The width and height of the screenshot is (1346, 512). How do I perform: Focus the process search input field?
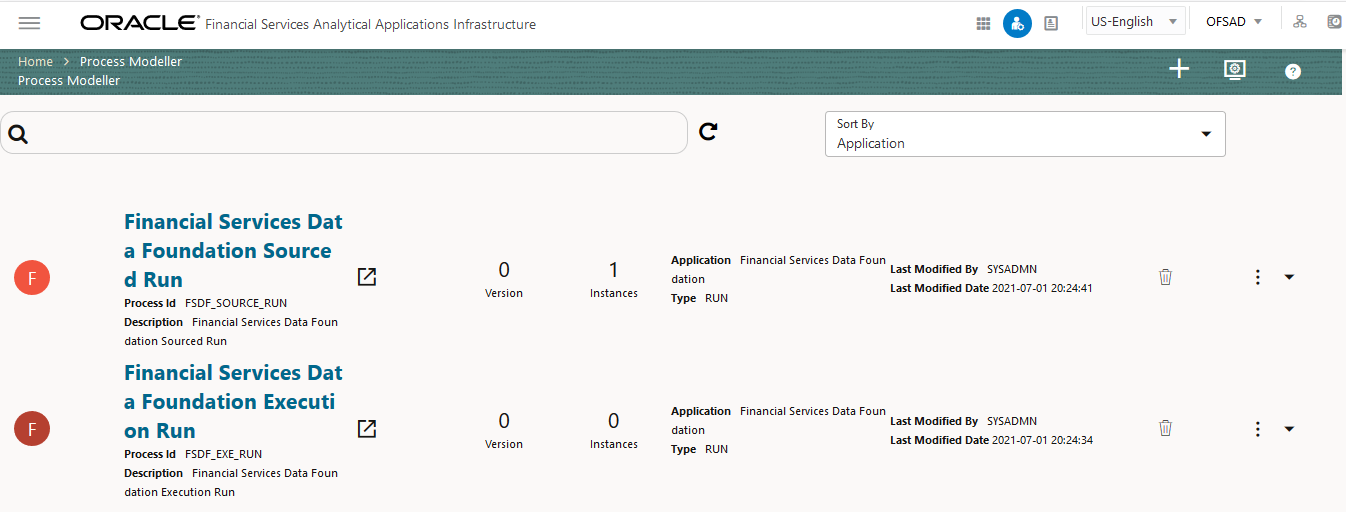point(344,132)
